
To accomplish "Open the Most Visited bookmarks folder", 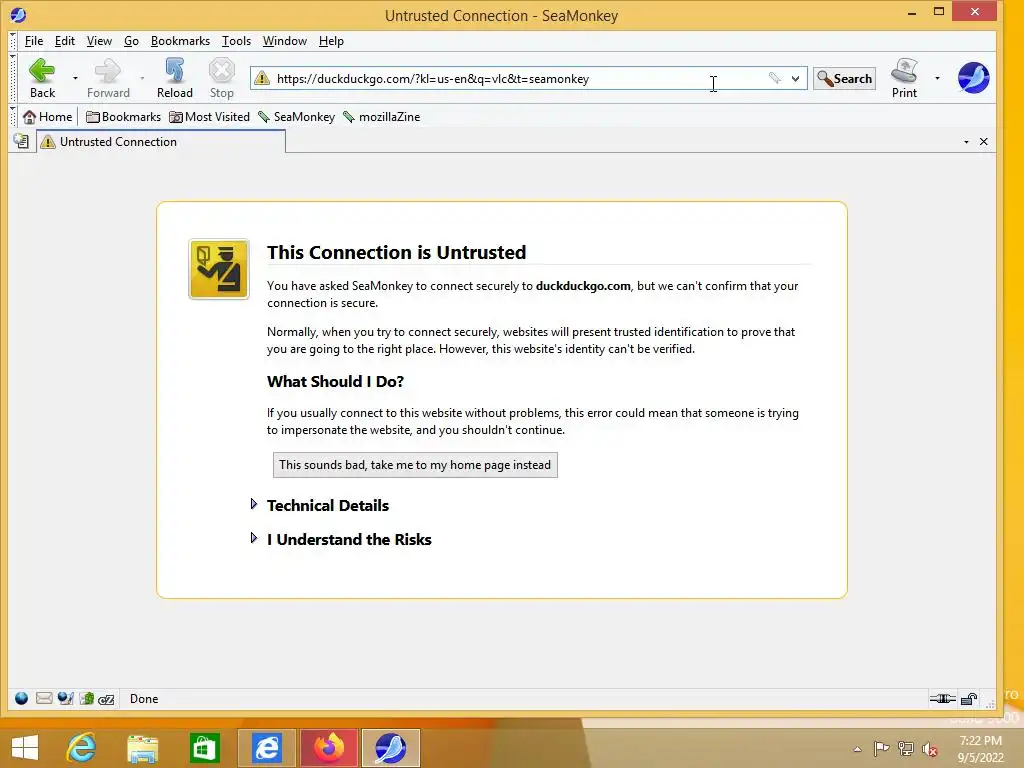I will pos(210,117).
